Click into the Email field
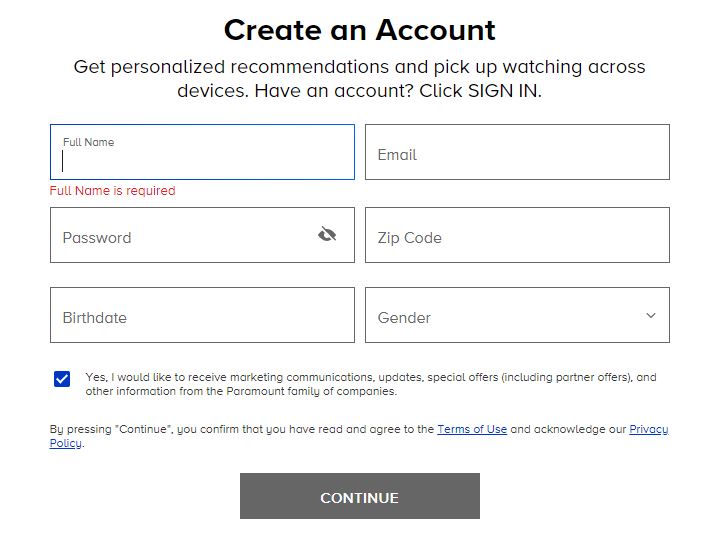Image resolution: width=706 pixels, height=536 pixels. (517, 153)
